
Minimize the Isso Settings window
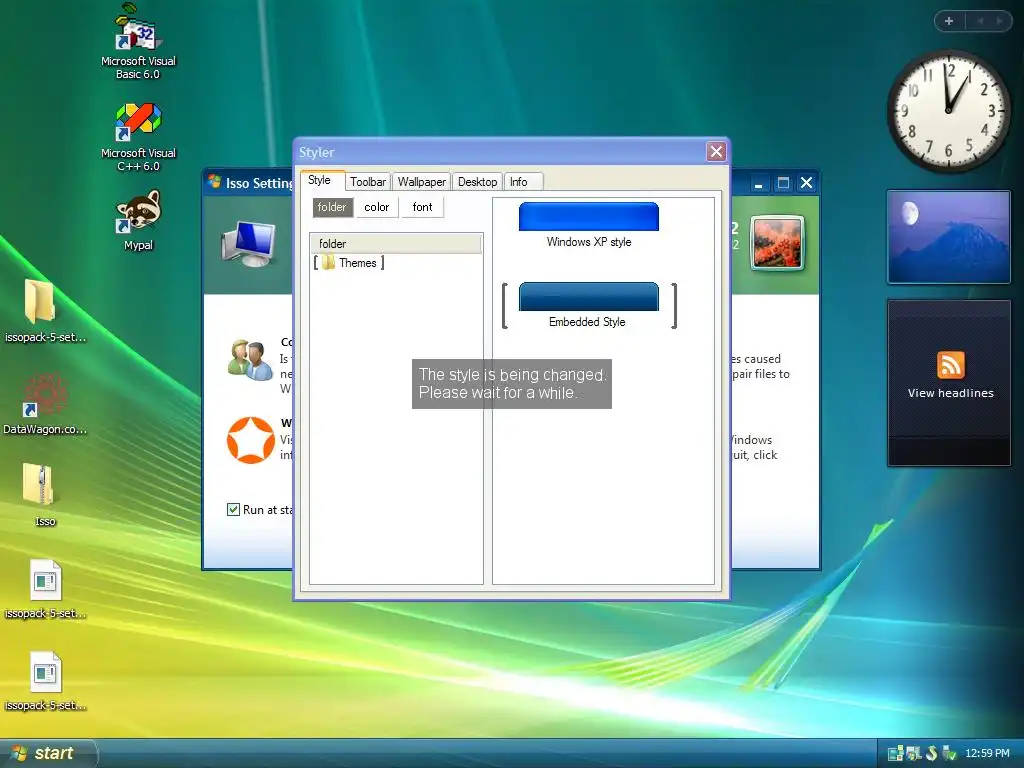(758, 183)
